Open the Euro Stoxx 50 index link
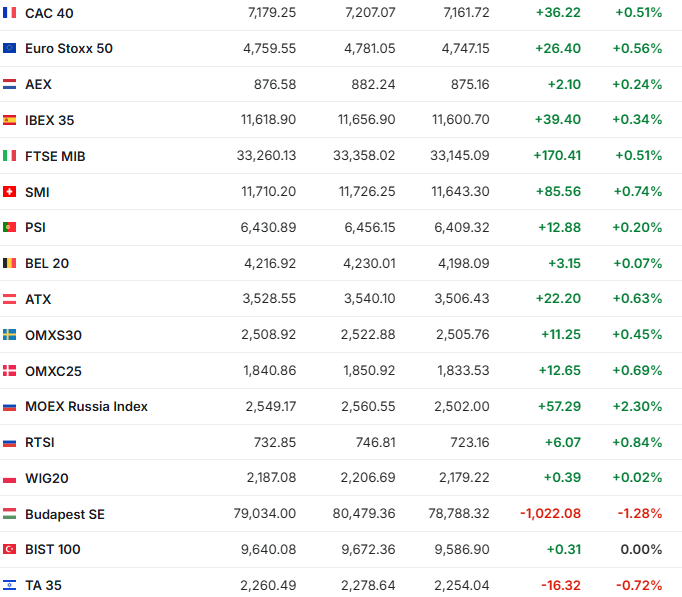The width and height of the screenshot is (682, 597). pos(69,48)
